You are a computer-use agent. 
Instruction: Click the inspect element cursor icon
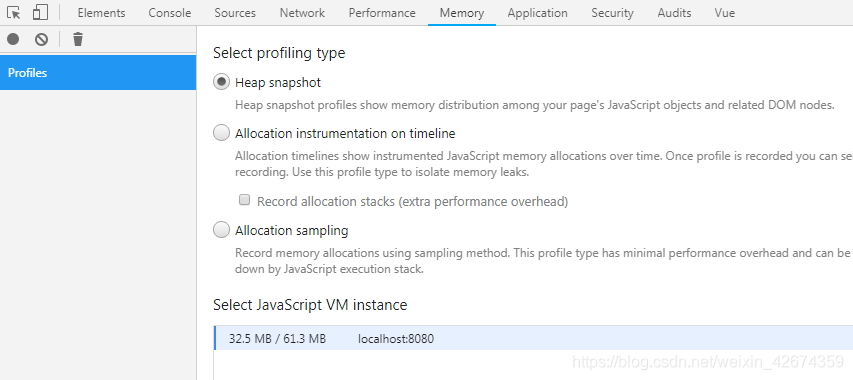(14, 13)
